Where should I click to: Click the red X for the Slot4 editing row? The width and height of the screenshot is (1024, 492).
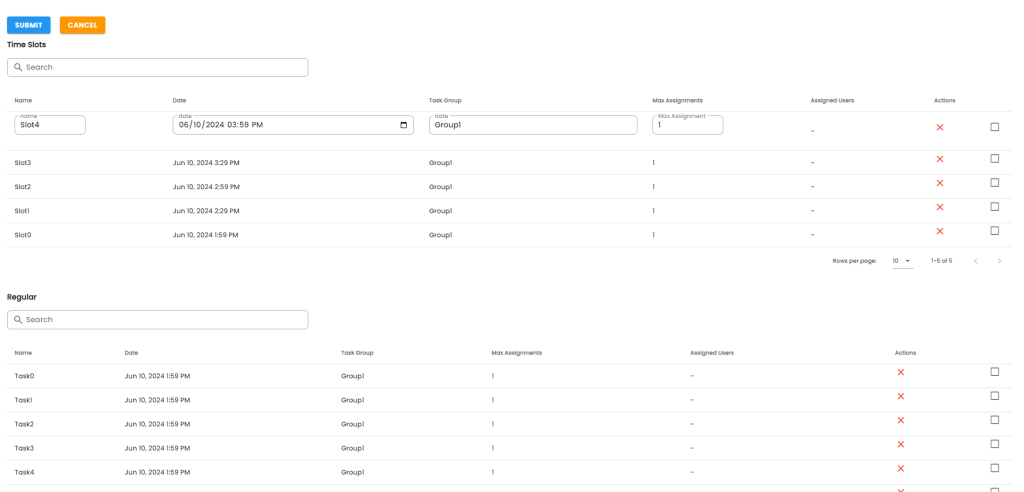click(939, 128)
